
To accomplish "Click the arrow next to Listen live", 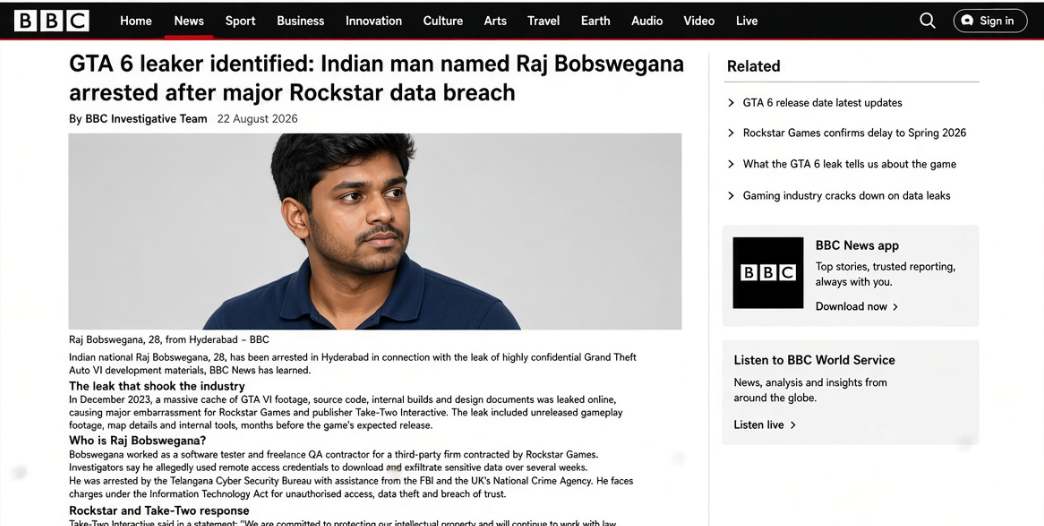I will (793, 425).
